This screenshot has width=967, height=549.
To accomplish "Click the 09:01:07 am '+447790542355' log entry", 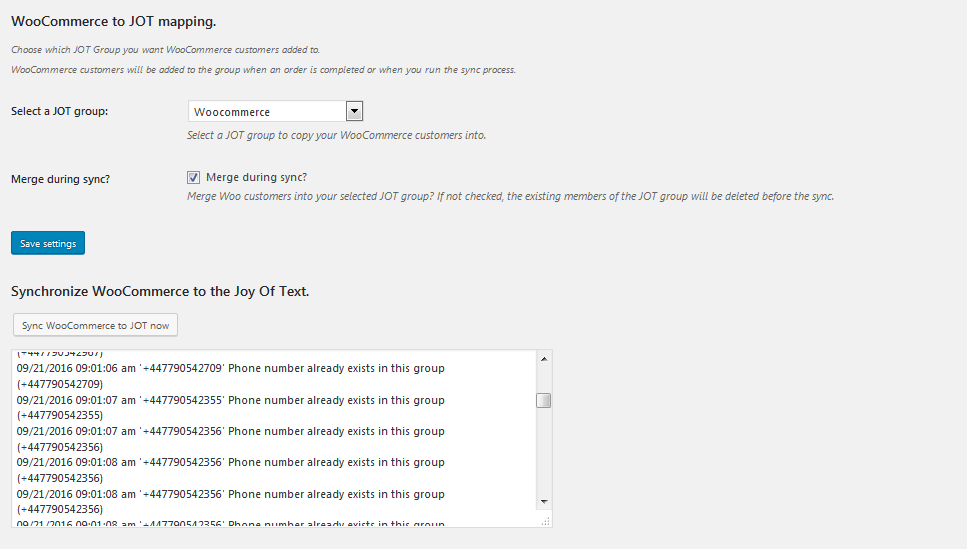I will point(230,400).
